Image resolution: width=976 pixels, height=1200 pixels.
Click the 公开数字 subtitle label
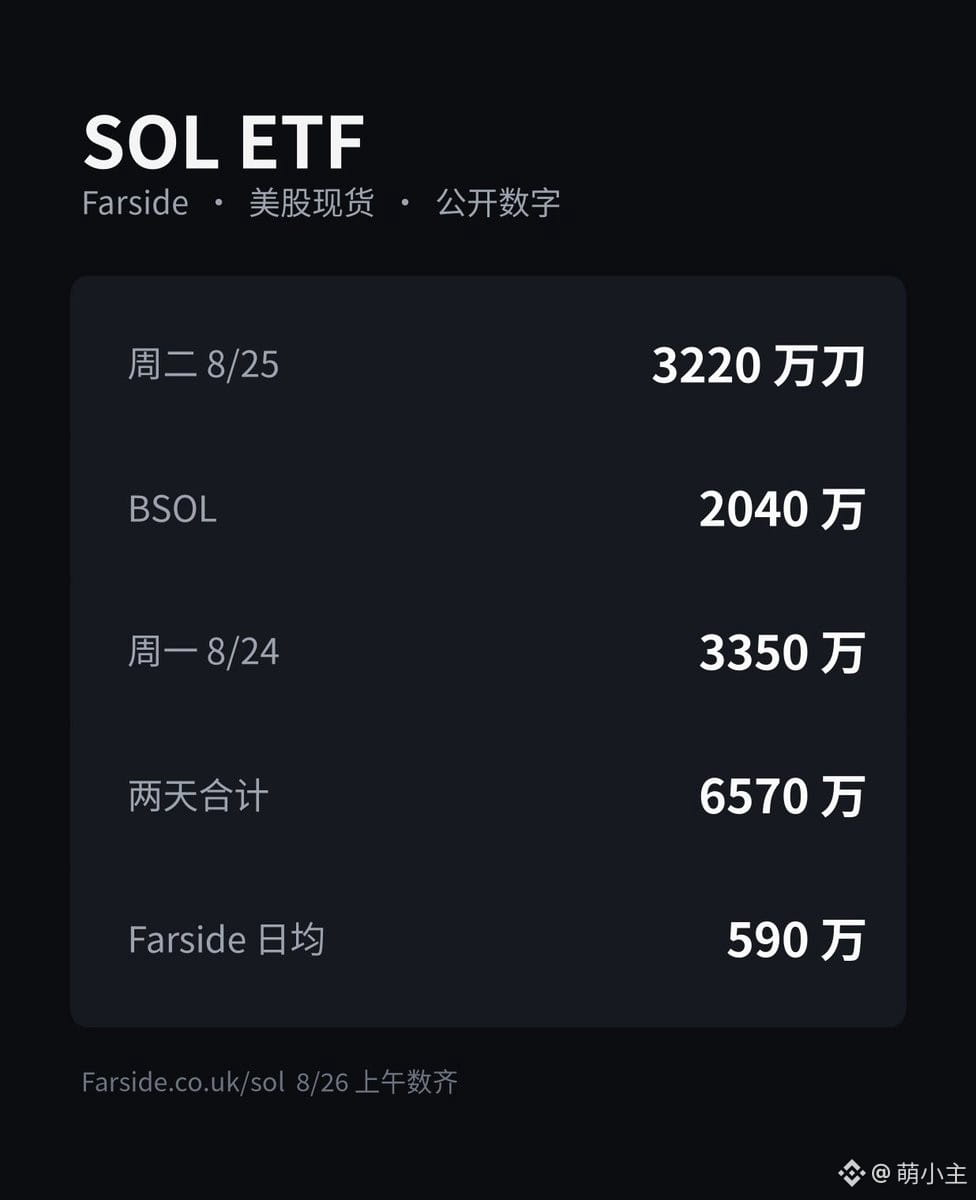click(x=498, y=203)
